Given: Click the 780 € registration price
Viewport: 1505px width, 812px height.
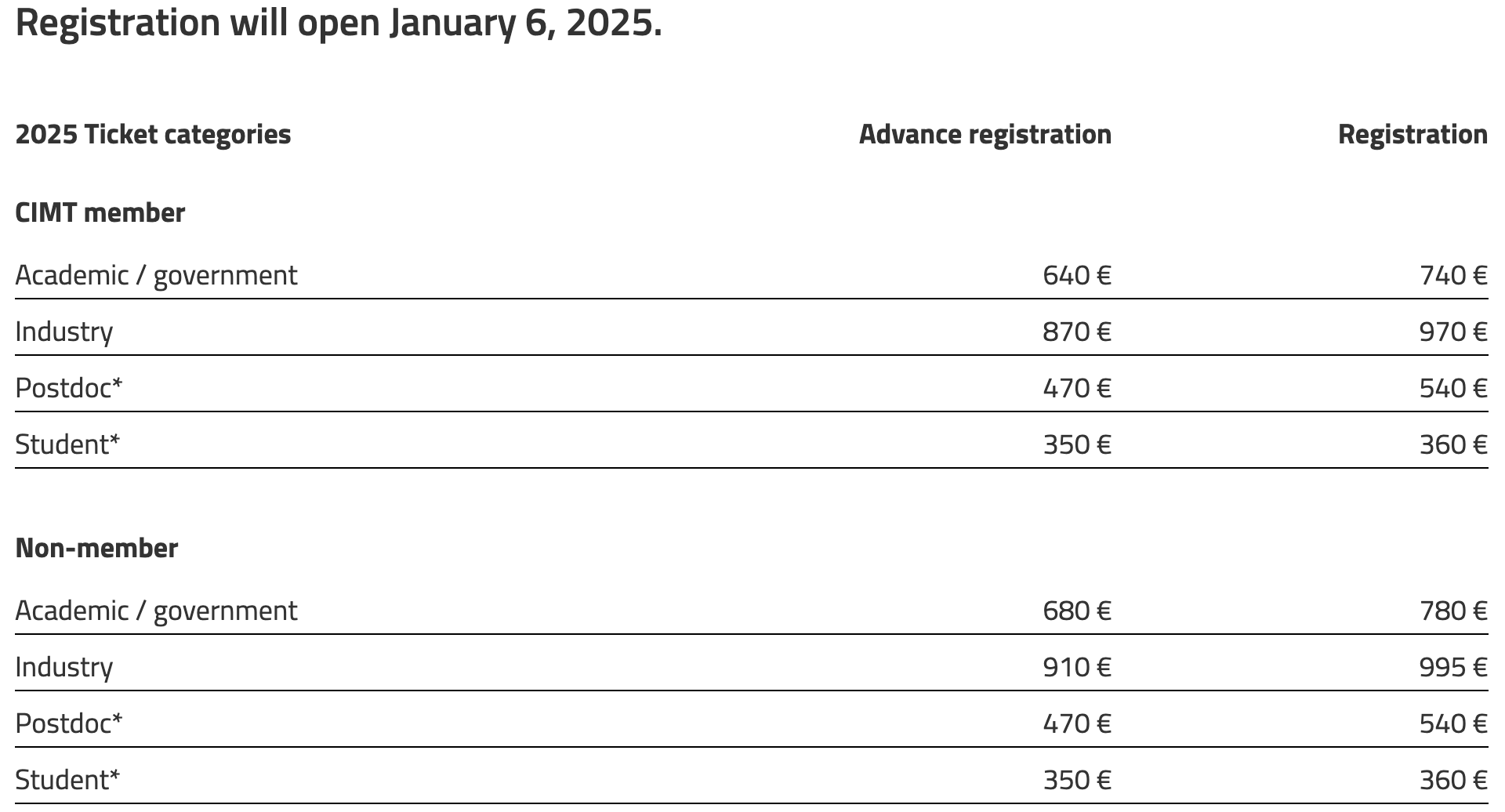Looking at the screenshot, I should pyautogui.click(x=1453, y=611).
